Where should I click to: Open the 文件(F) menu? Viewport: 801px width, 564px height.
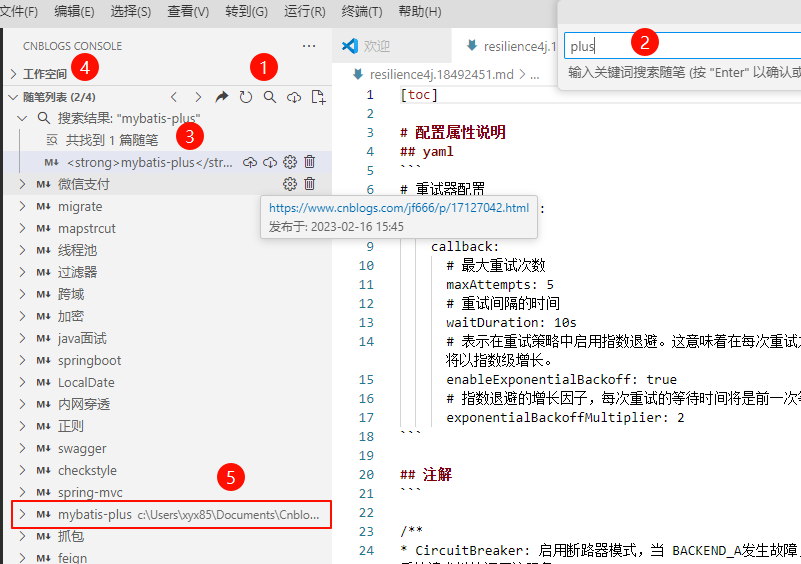coord(19,11)
